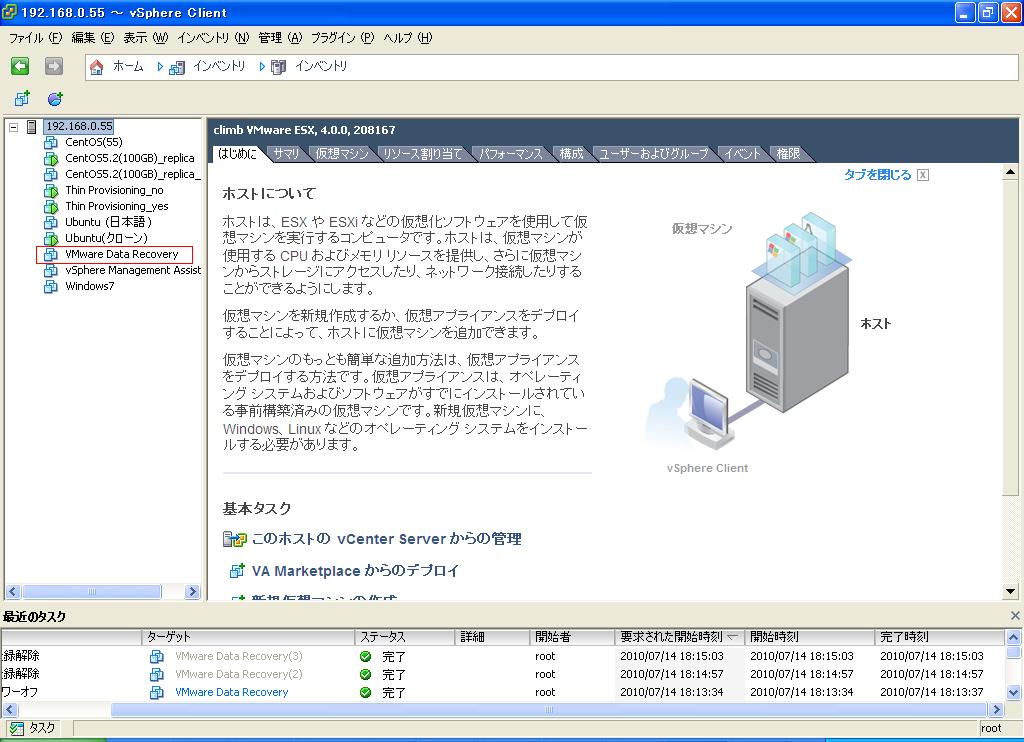Close the 最近のタスク panel
This screenshot has height=742, width=1024.
click(x=1015, y=615)
